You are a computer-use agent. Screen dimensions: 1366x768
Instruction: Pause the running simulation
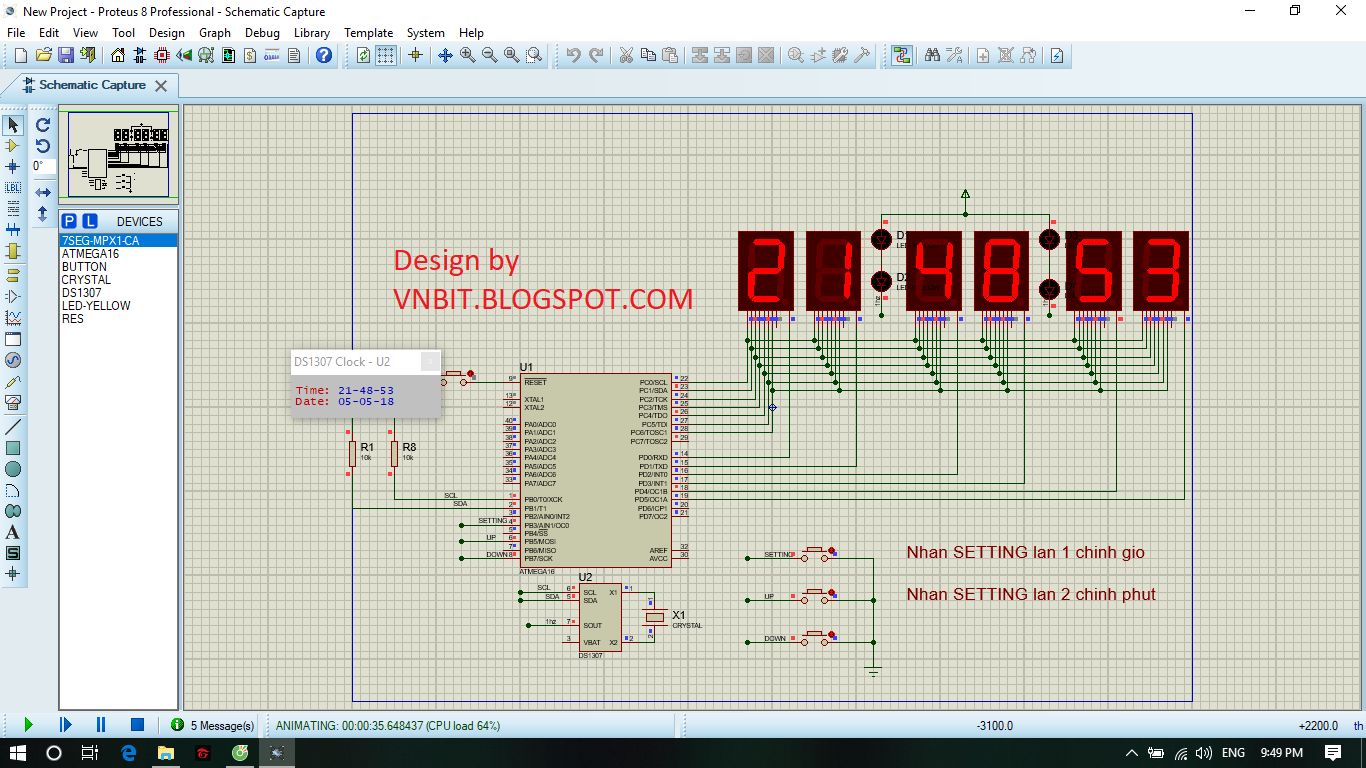(99, 725)
